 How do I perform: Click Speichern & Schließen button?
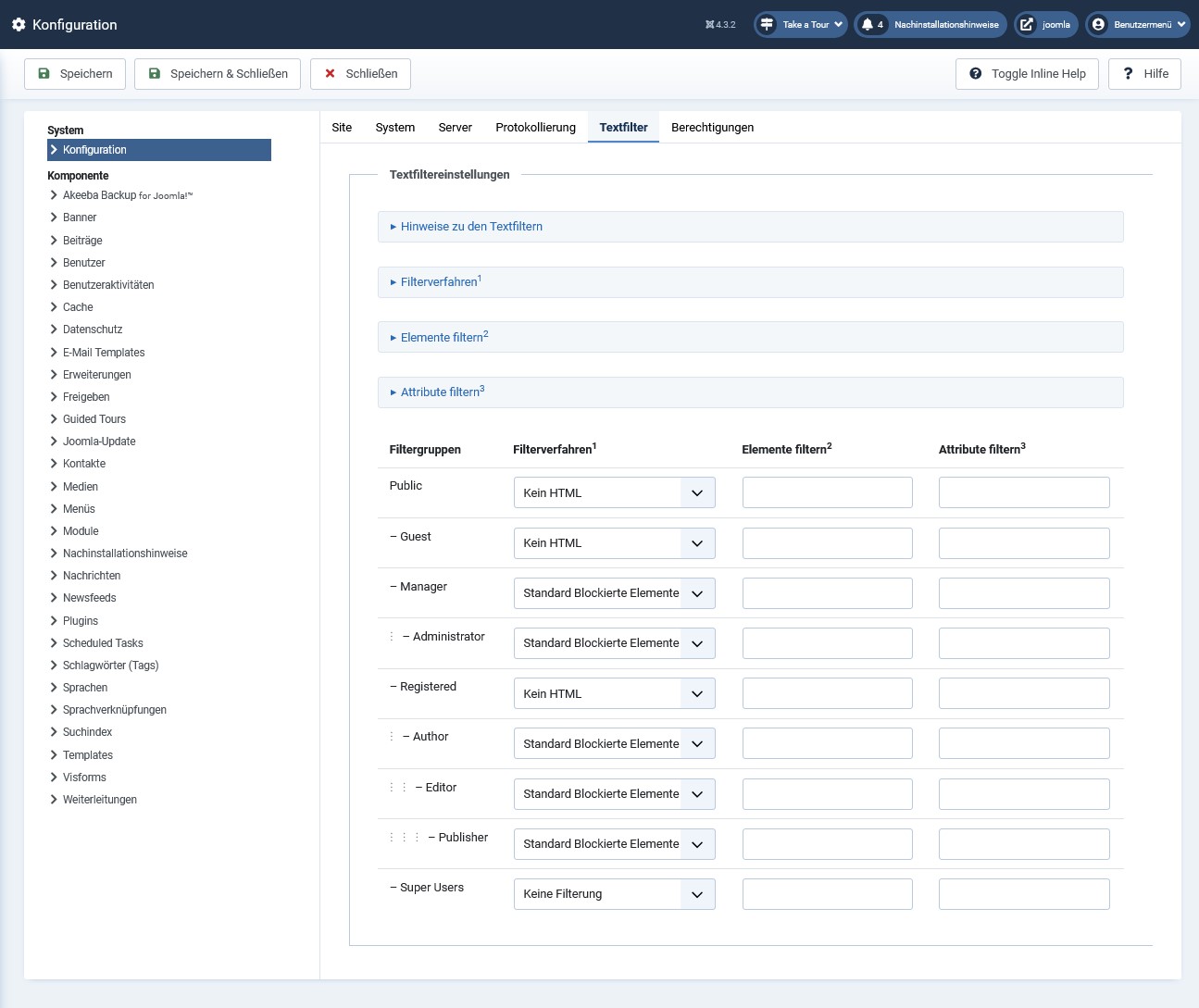point(218,73)
